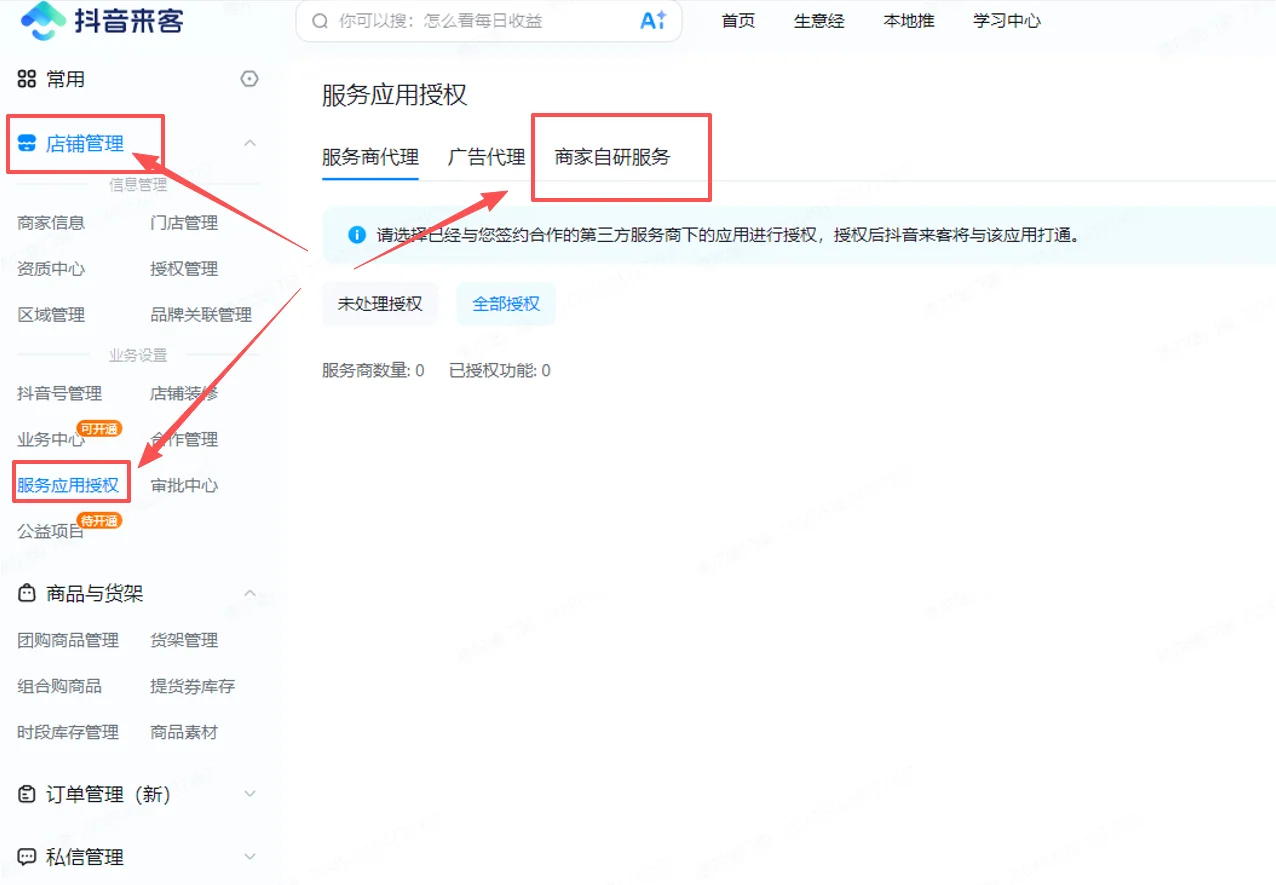Open the 商家自研服务 tab
Screen dimensions: 1276x885
612,157
